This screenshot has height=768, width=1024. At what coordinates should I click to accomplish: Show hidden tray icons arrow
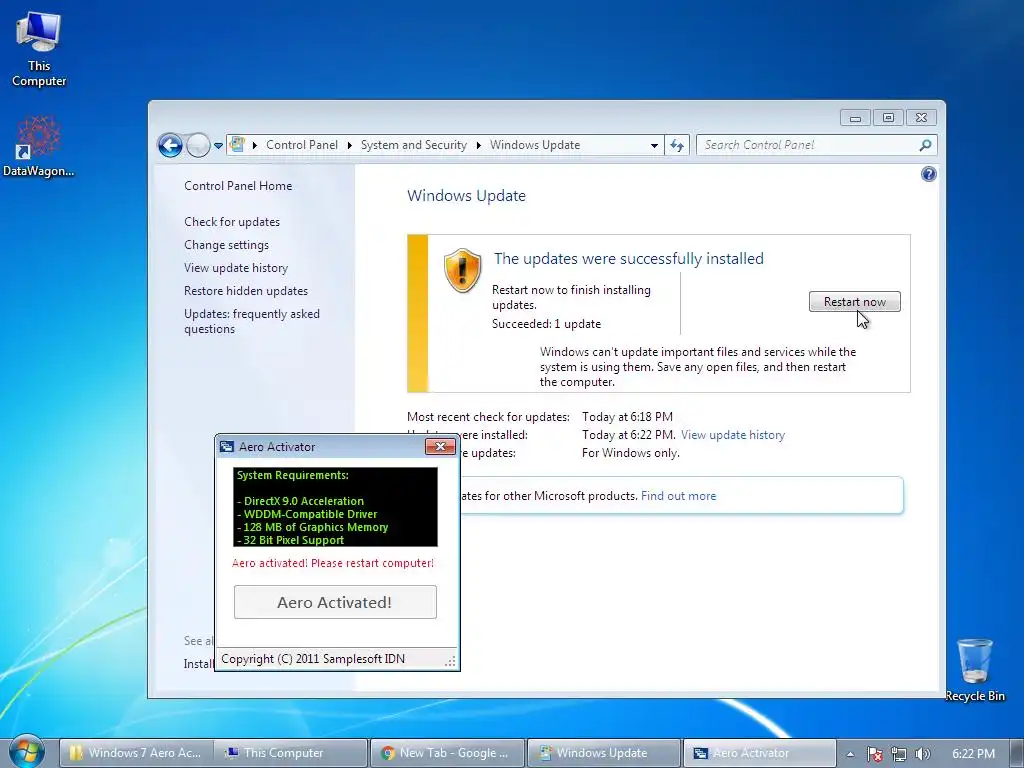click(850, 754)
